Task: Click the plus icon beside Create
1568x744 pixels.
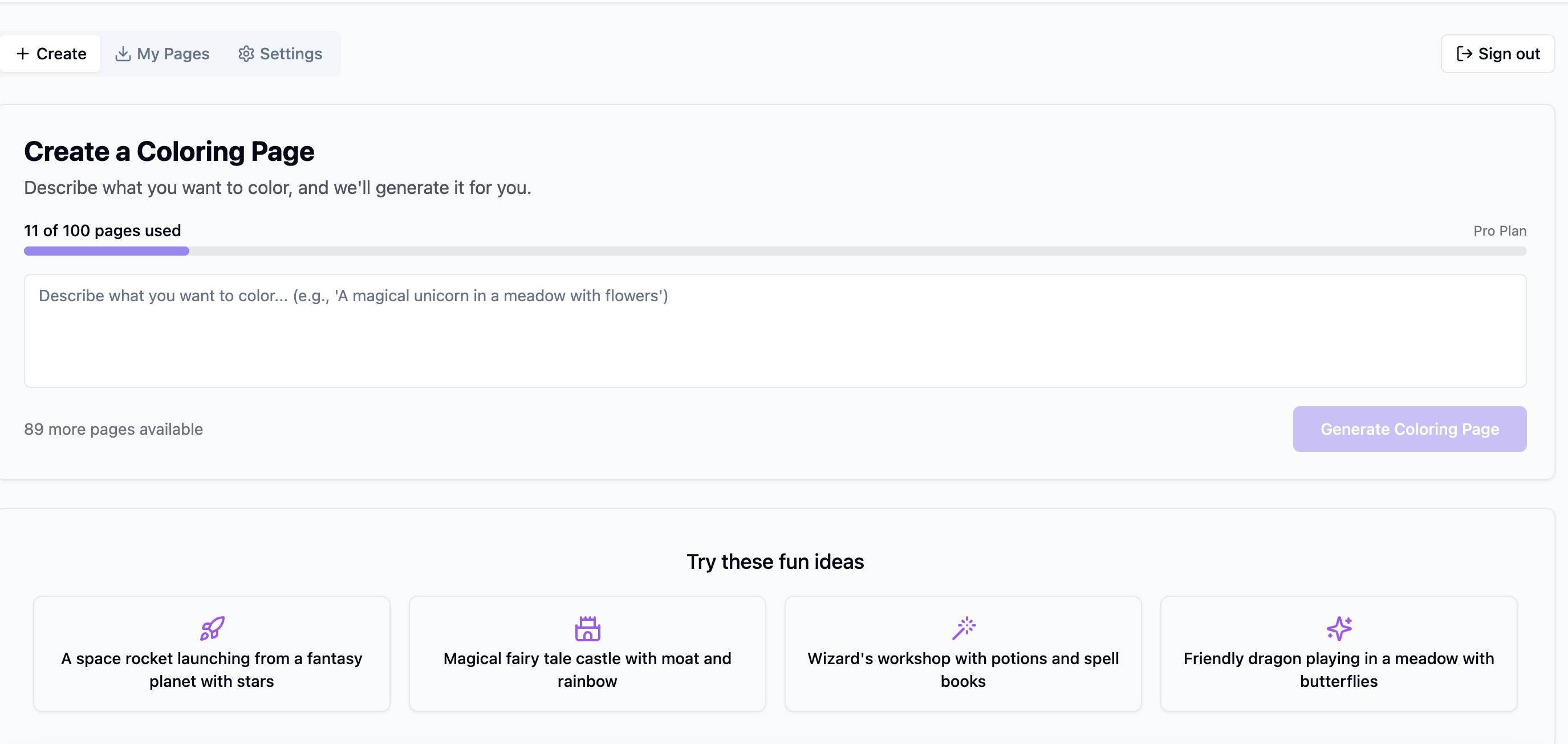Action: 22,54
